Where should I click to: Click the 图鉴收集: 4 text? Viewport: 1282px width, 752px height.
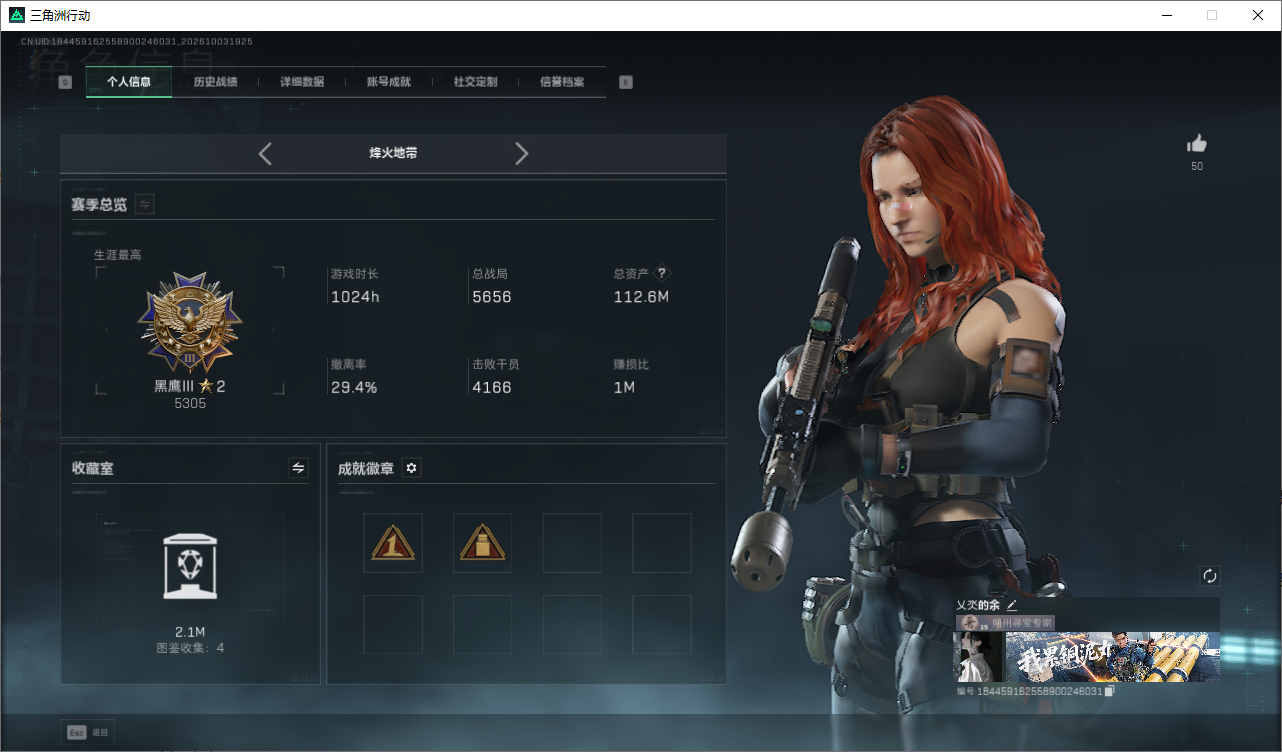[x=190, y=648]
